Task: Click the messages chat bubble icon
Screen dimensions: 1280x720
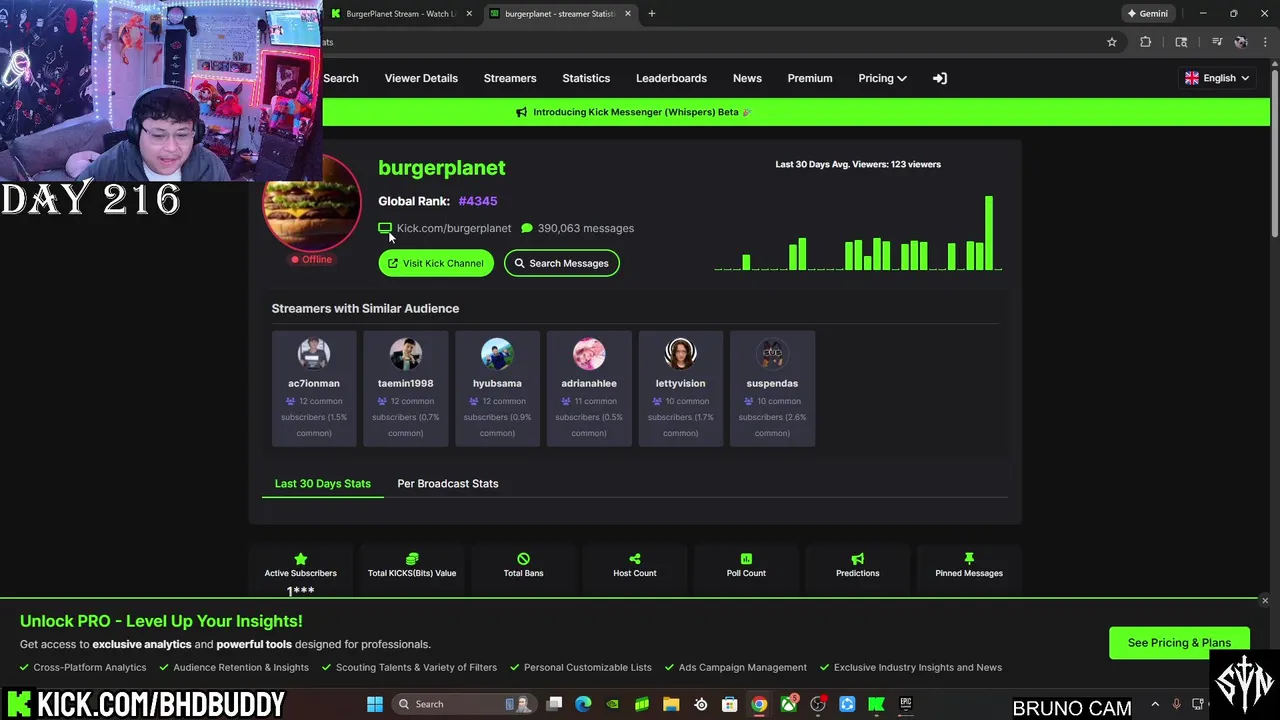Action: [527, 228]
